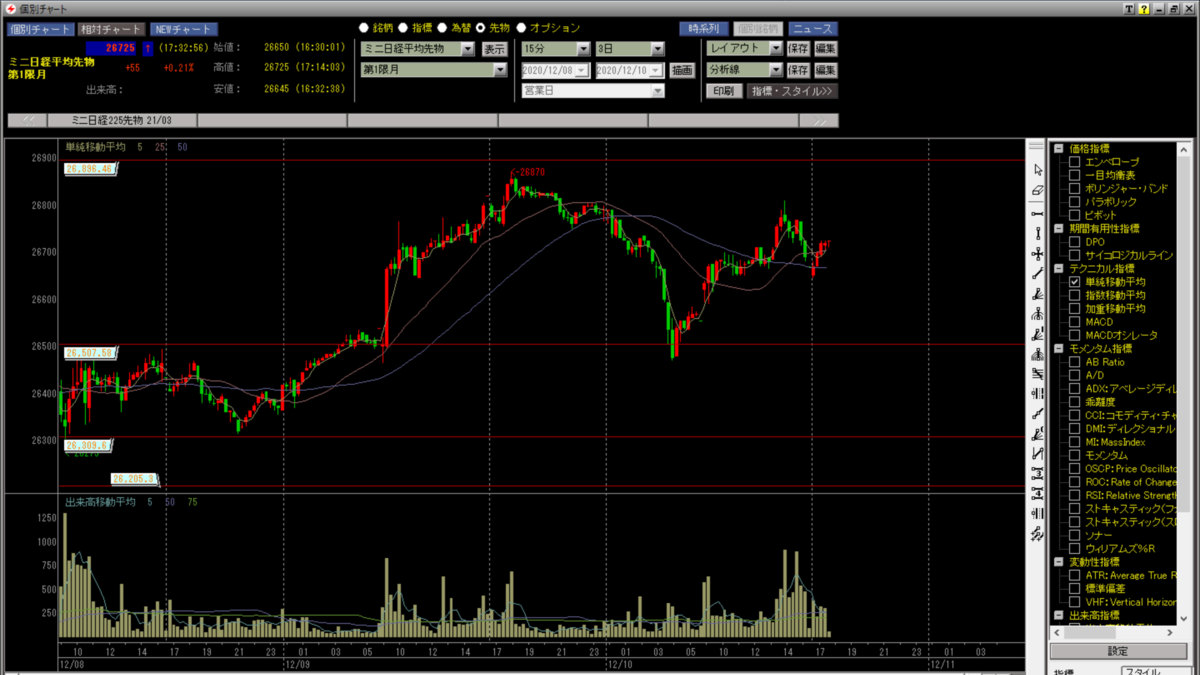
Task: Choose the zigzag line drawing tool
Action: (1037, 452)
